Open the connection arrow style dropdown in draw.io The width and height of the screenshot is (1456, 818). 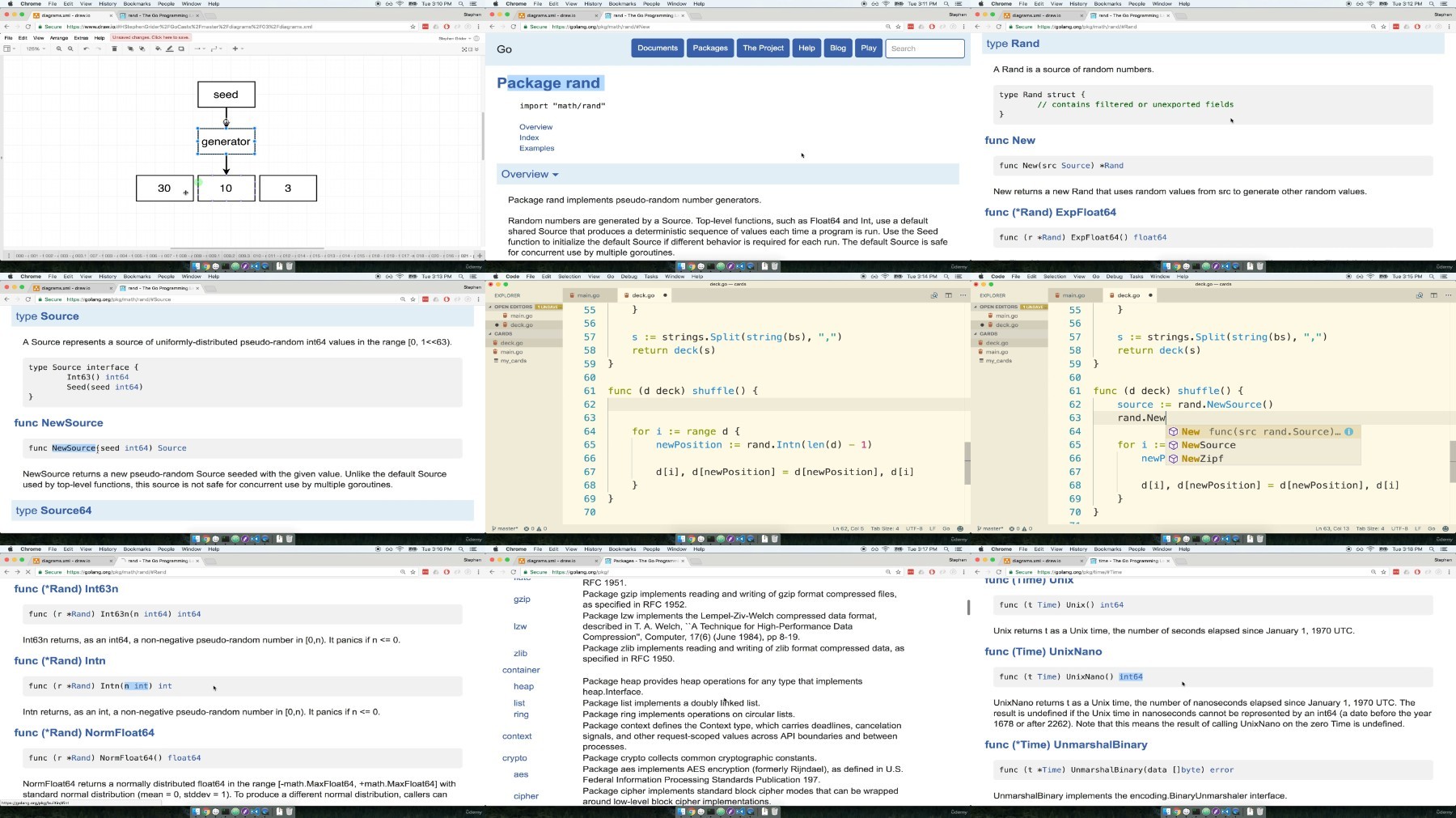(200, 49)
